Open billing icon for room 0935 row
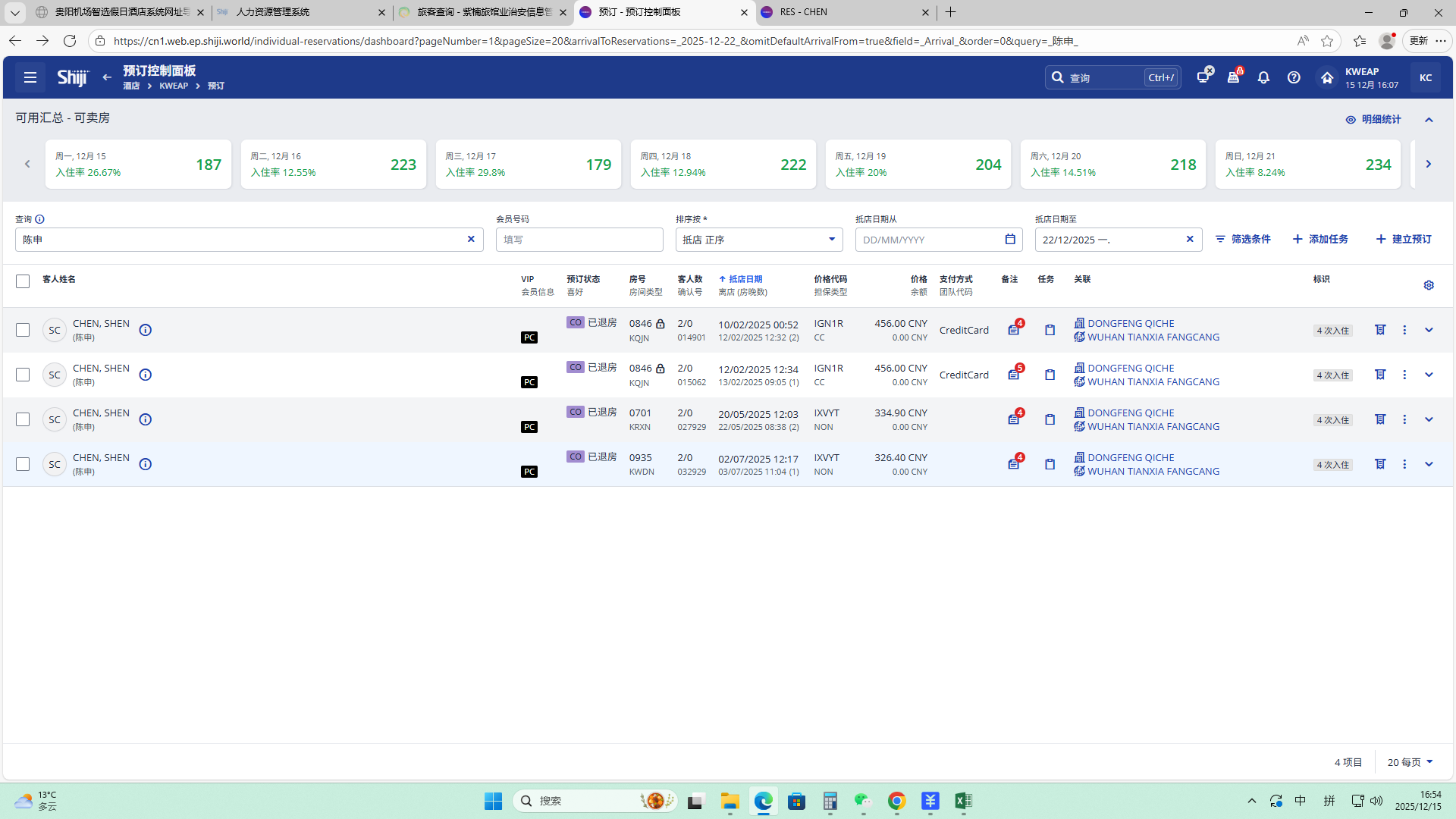1456x819 pixels. [1380, 464]
